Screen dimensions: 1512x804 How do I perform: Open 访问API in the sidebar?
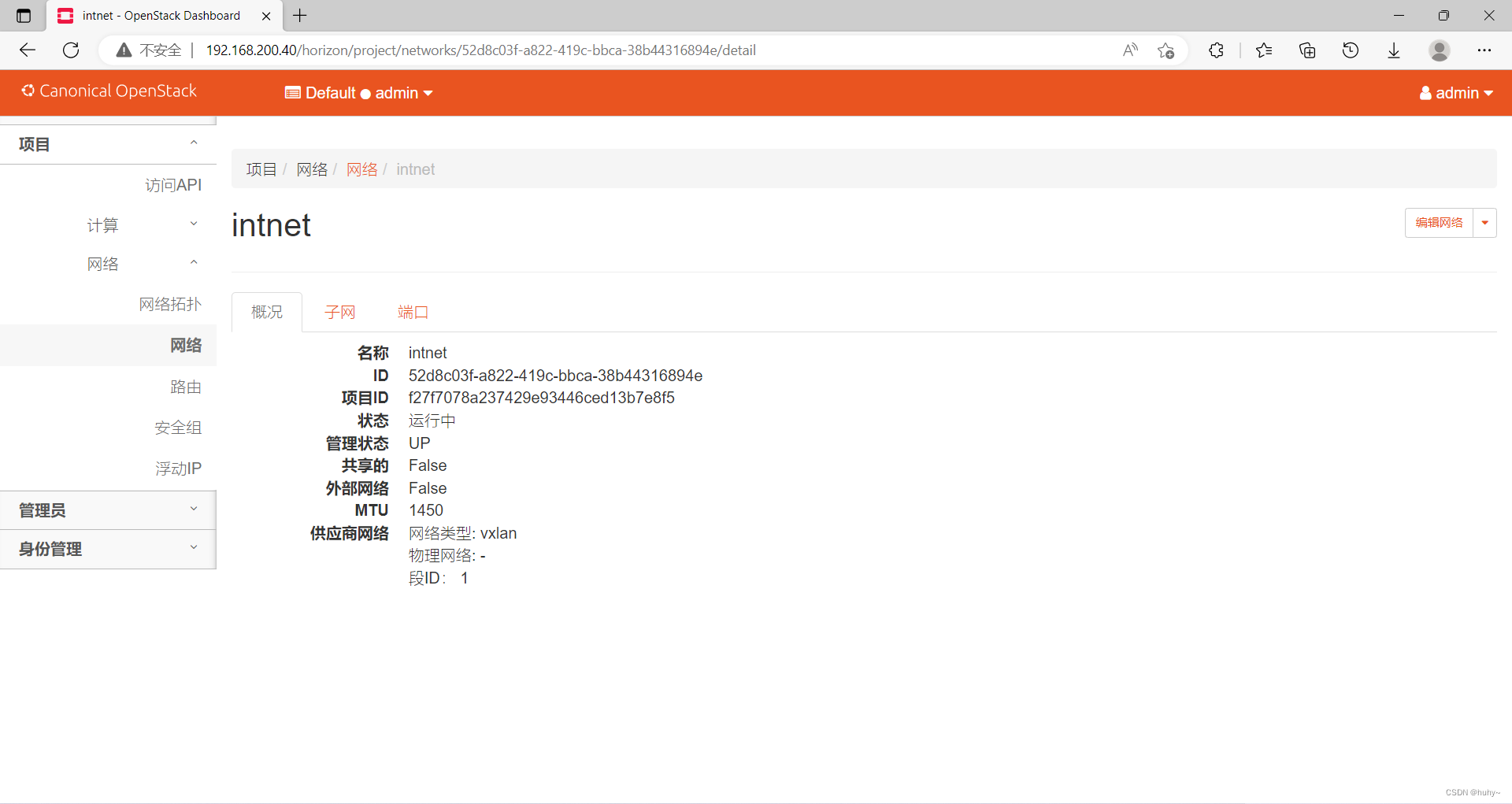[173, 185]
